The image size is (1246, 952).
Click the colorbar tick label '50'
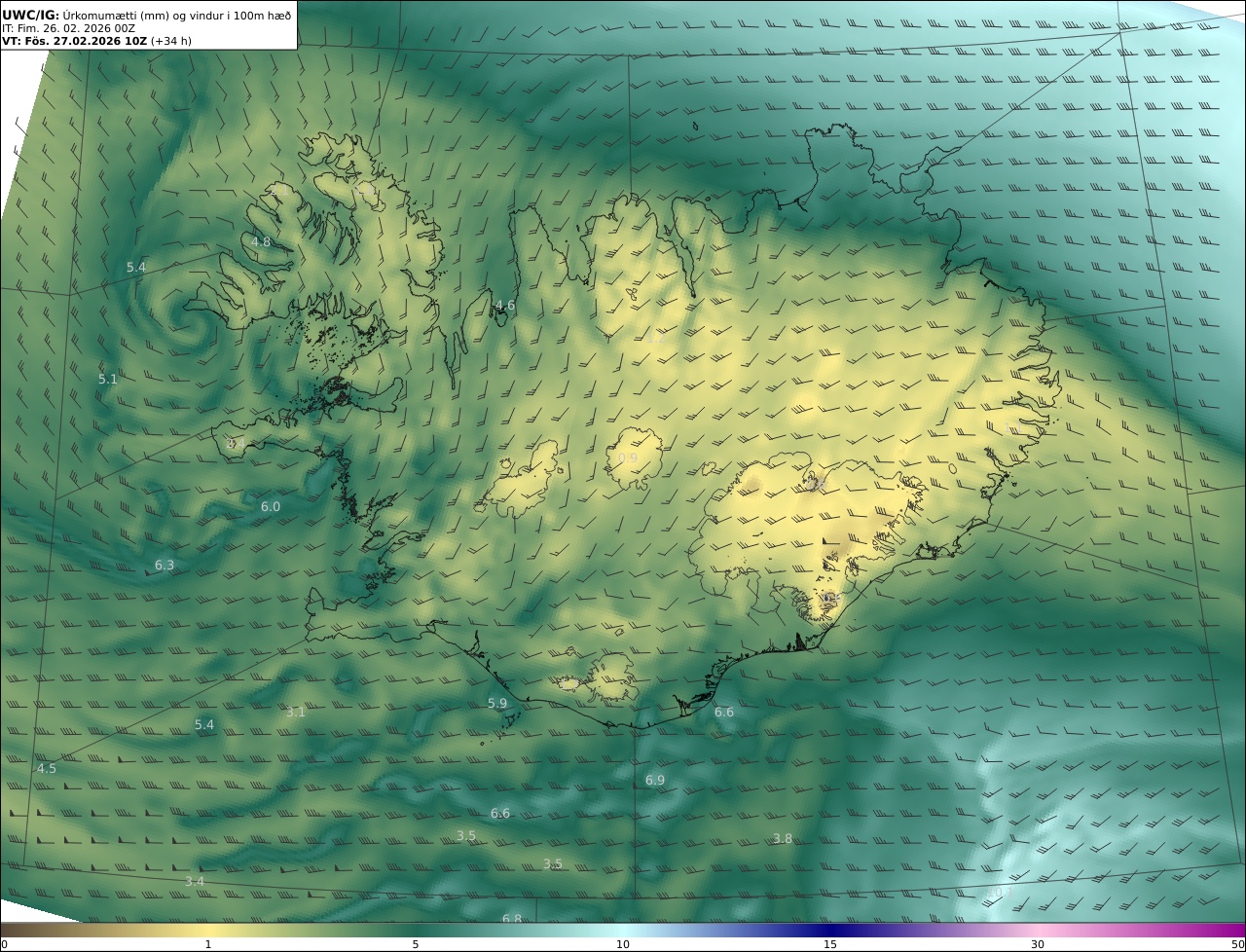point(1238,944)
